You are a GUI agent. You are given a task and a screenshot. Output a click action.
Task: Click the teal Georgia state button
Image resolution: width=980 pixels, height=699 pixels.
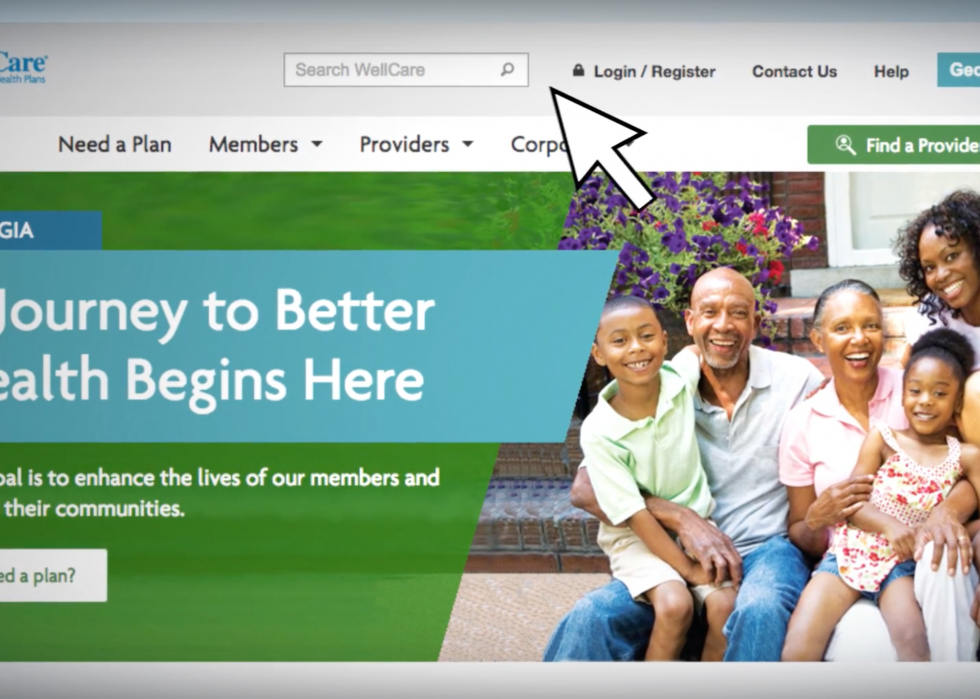(x=959, y=69)
